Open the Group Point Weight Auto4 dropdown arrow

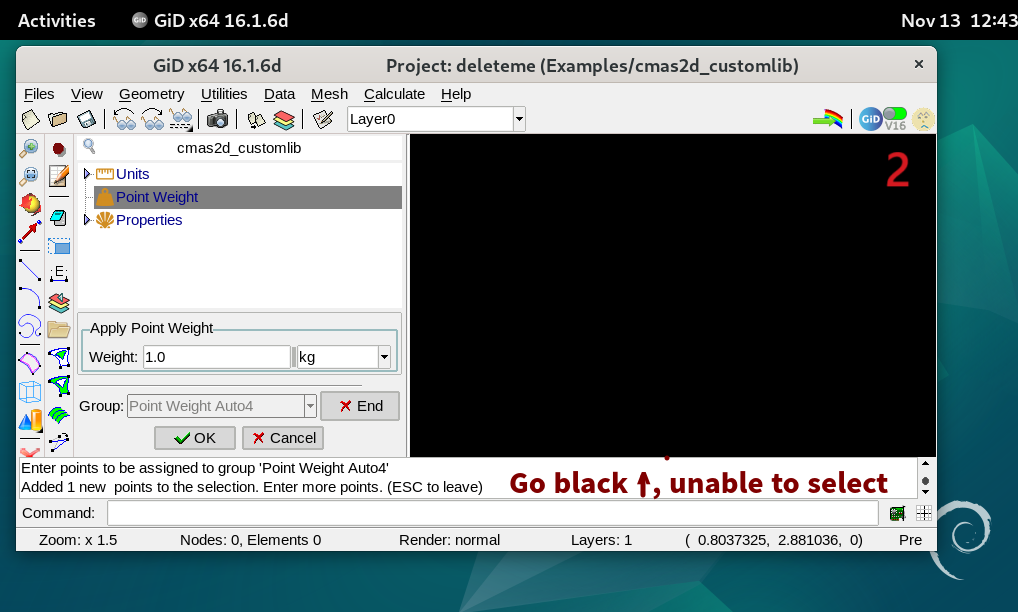tap(310, 406)
